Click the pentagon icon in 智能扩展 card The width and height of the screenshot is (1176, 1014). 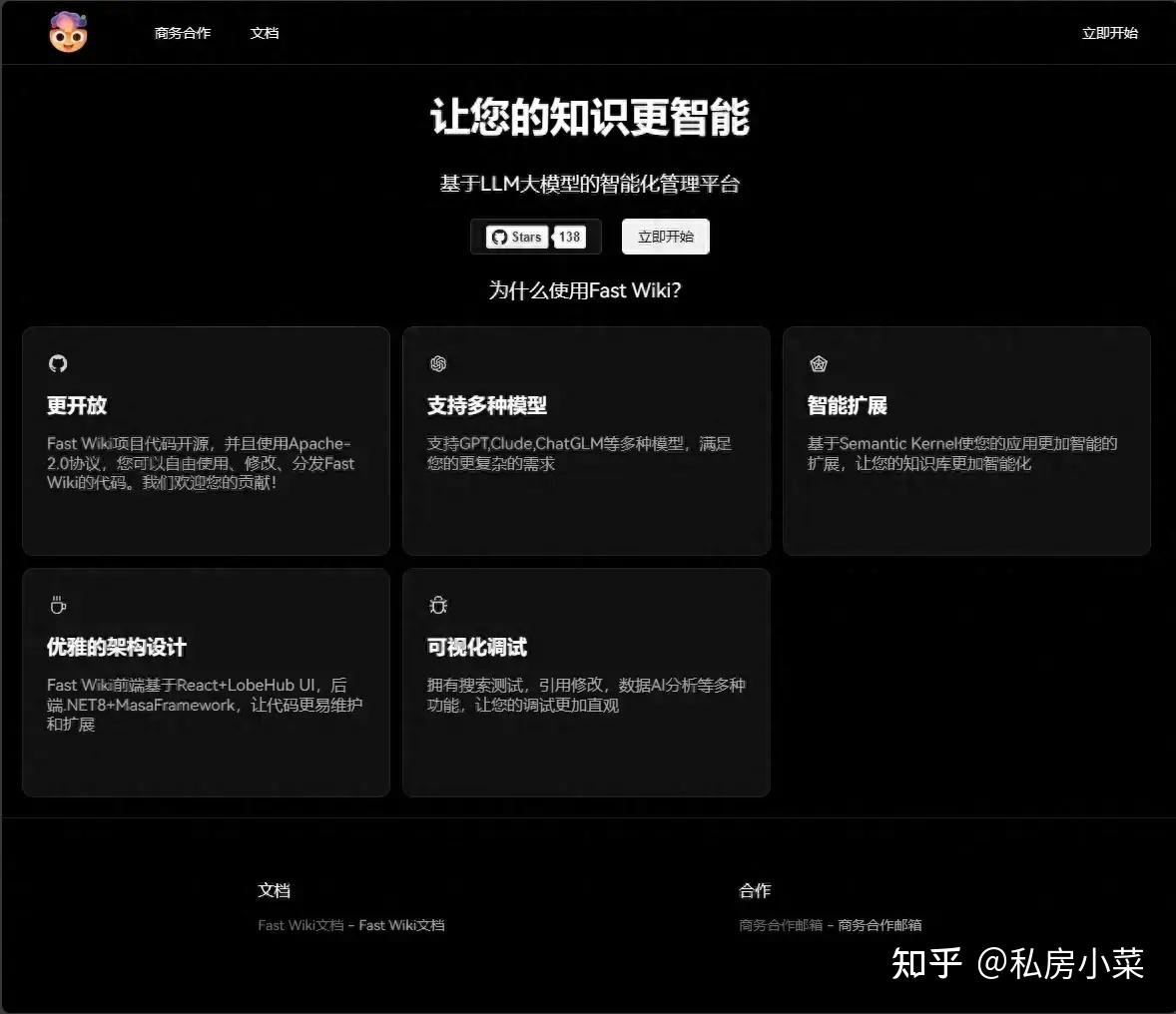pos(819,363)
